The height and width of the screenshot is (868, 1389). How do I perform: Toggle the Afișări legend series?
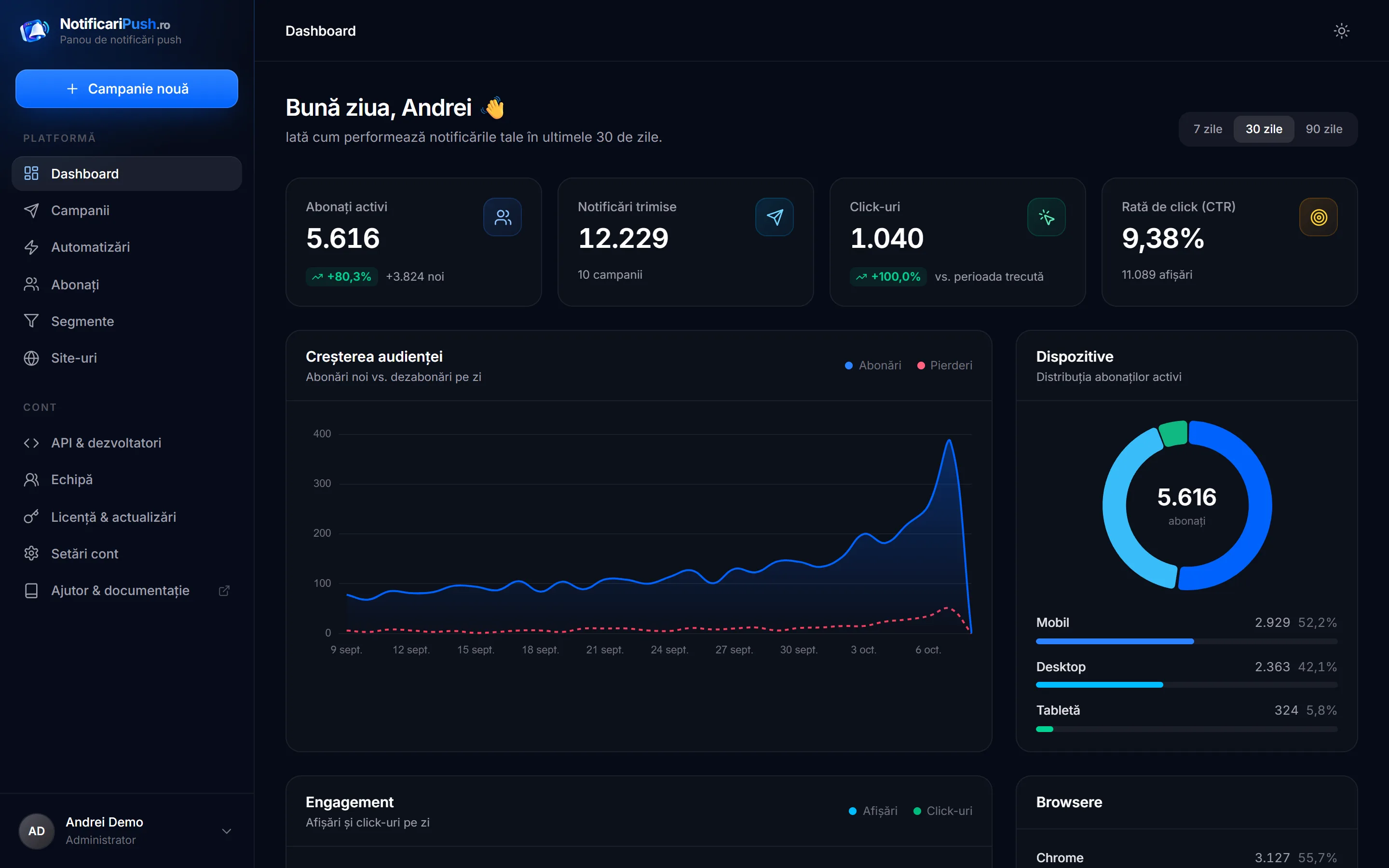pos(873,811)
